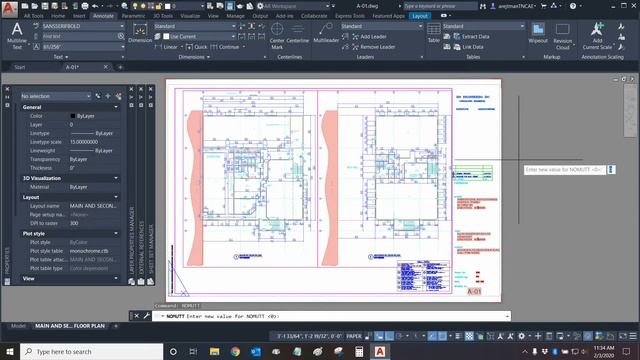
Task: Switch to the Model tab
Action: pyautogui.click(x=18, y=326)
